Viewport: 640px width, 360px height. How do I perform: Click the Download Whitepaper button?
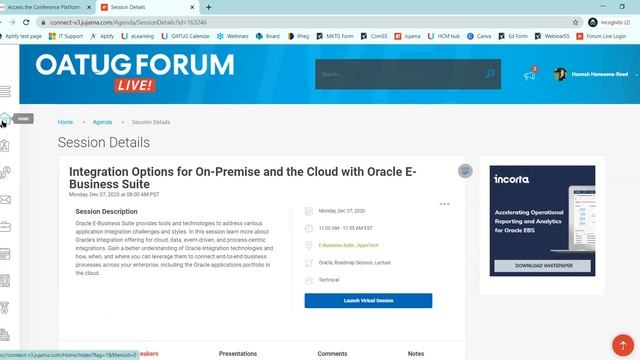(542, 265)
